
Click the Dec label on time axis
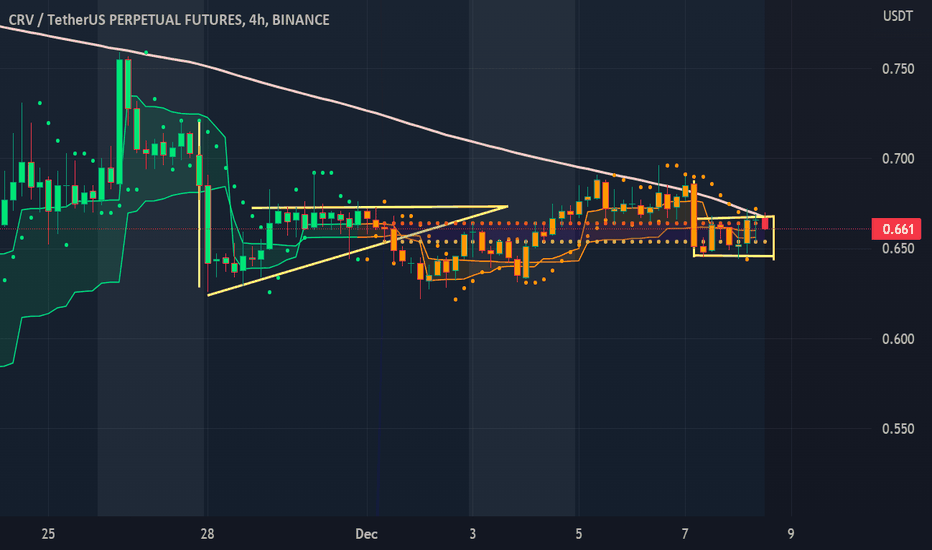[x=366, y=534]
